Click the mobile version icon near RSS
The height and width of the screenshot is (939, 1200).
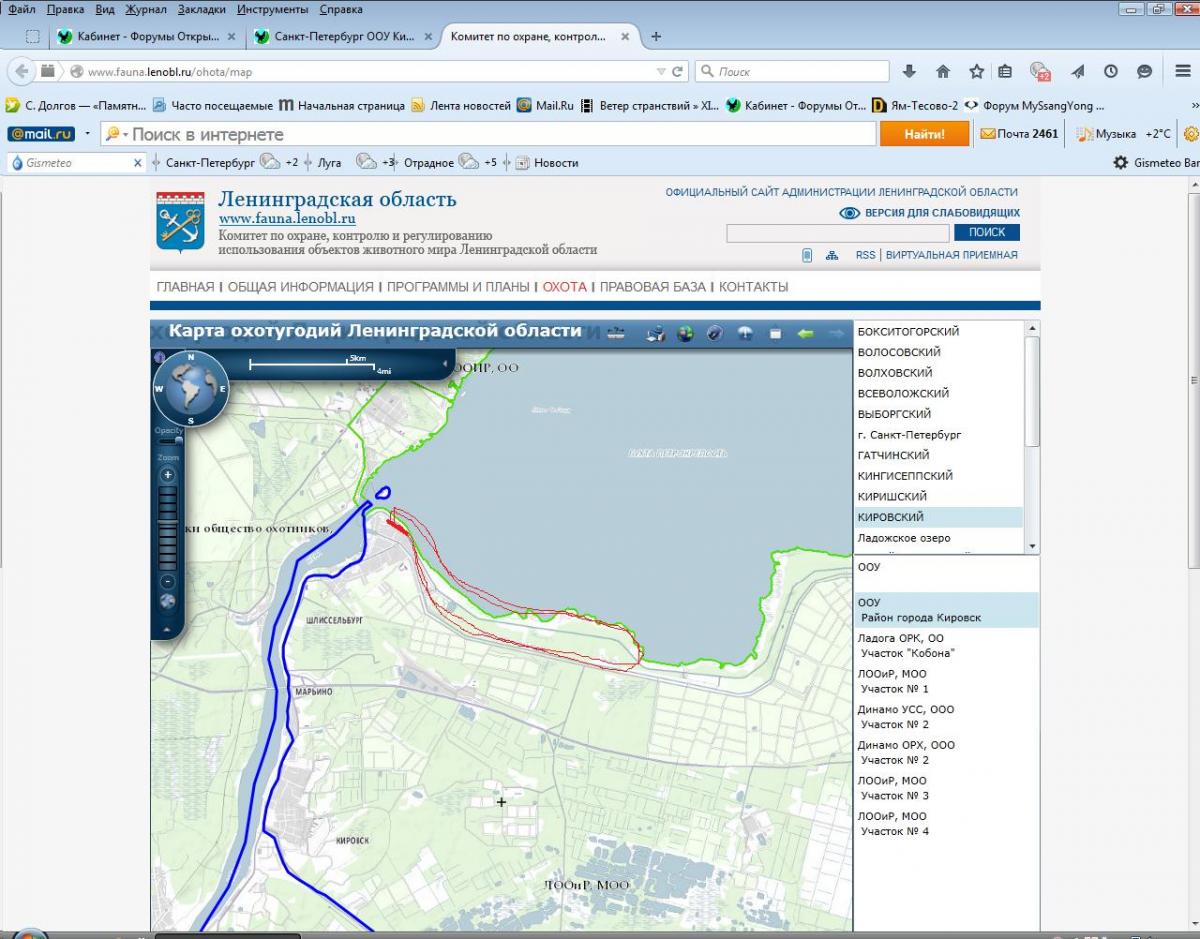pyautogui.click(x=807, y=255)
